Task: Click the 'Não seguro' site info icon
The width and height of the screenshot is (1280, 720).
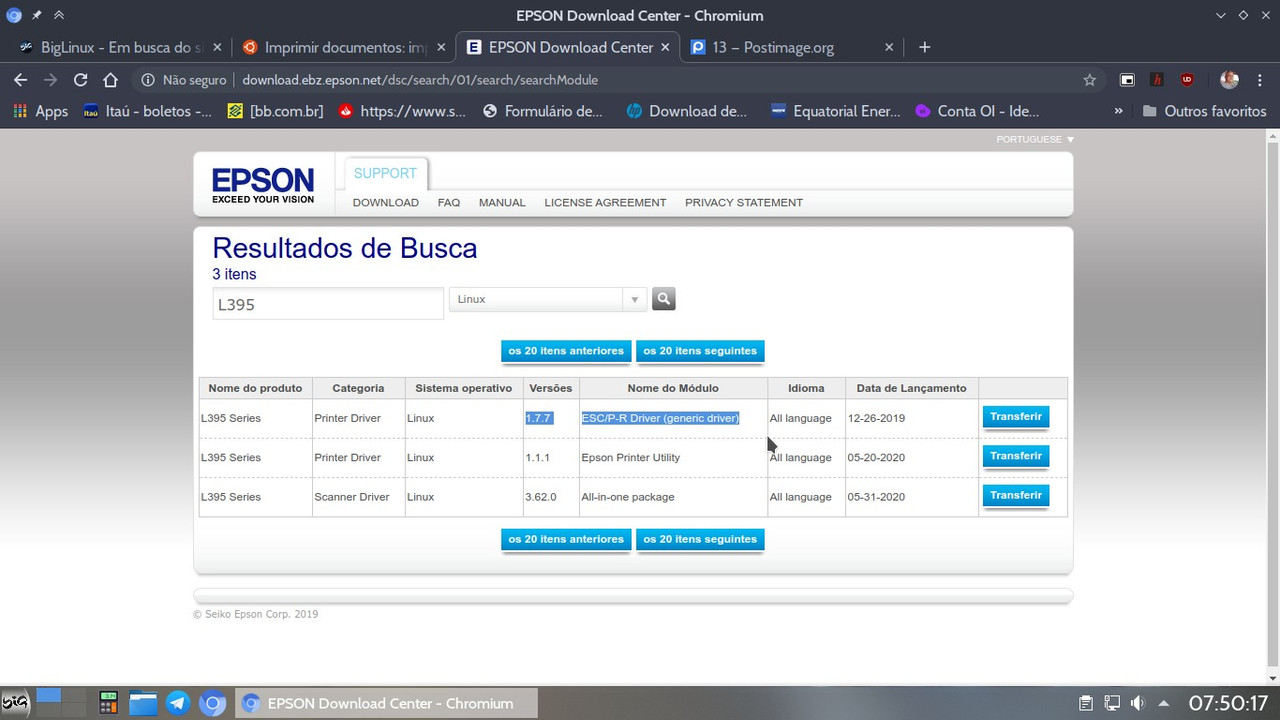Action: pos(147,80)
